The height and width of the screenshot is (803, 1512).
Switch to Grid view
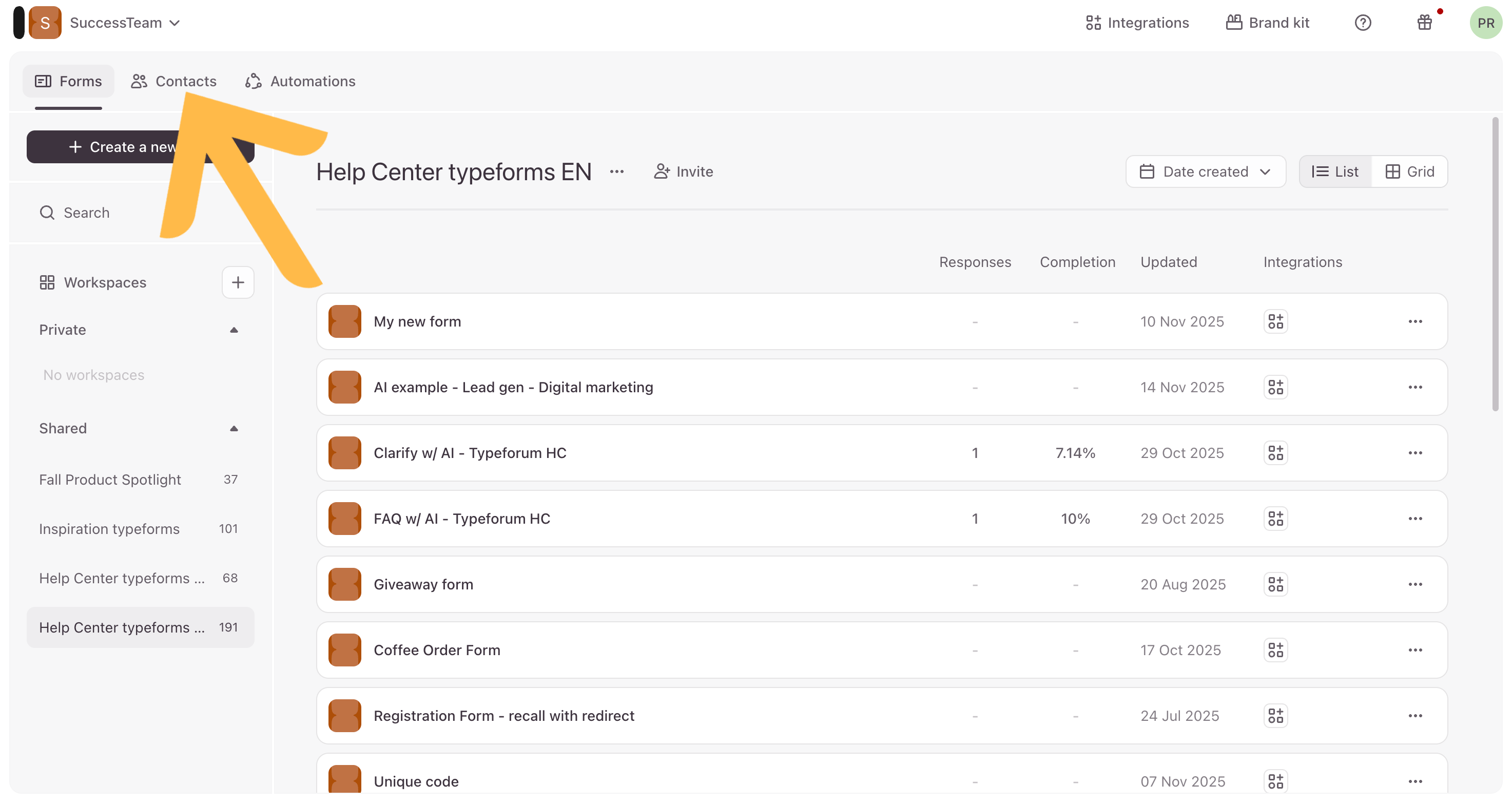[1410, 172]
